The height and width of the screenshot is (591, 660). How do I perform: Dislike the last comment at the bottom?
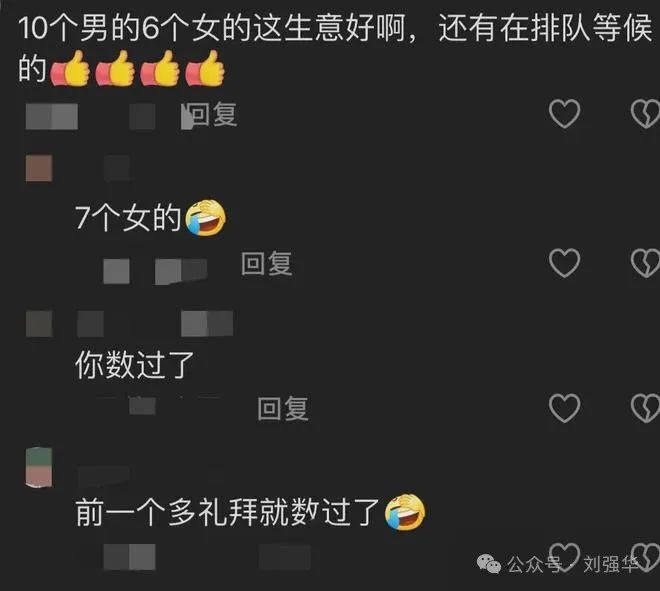pyautogui.click(x=645, y=556)
